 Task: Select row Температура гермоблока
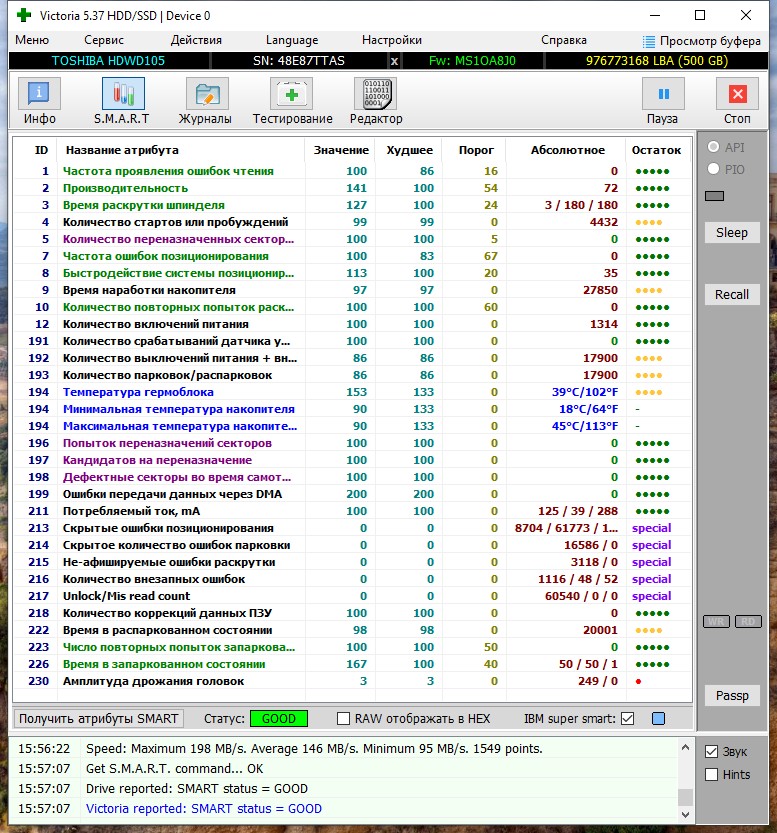tap(353, 392)
